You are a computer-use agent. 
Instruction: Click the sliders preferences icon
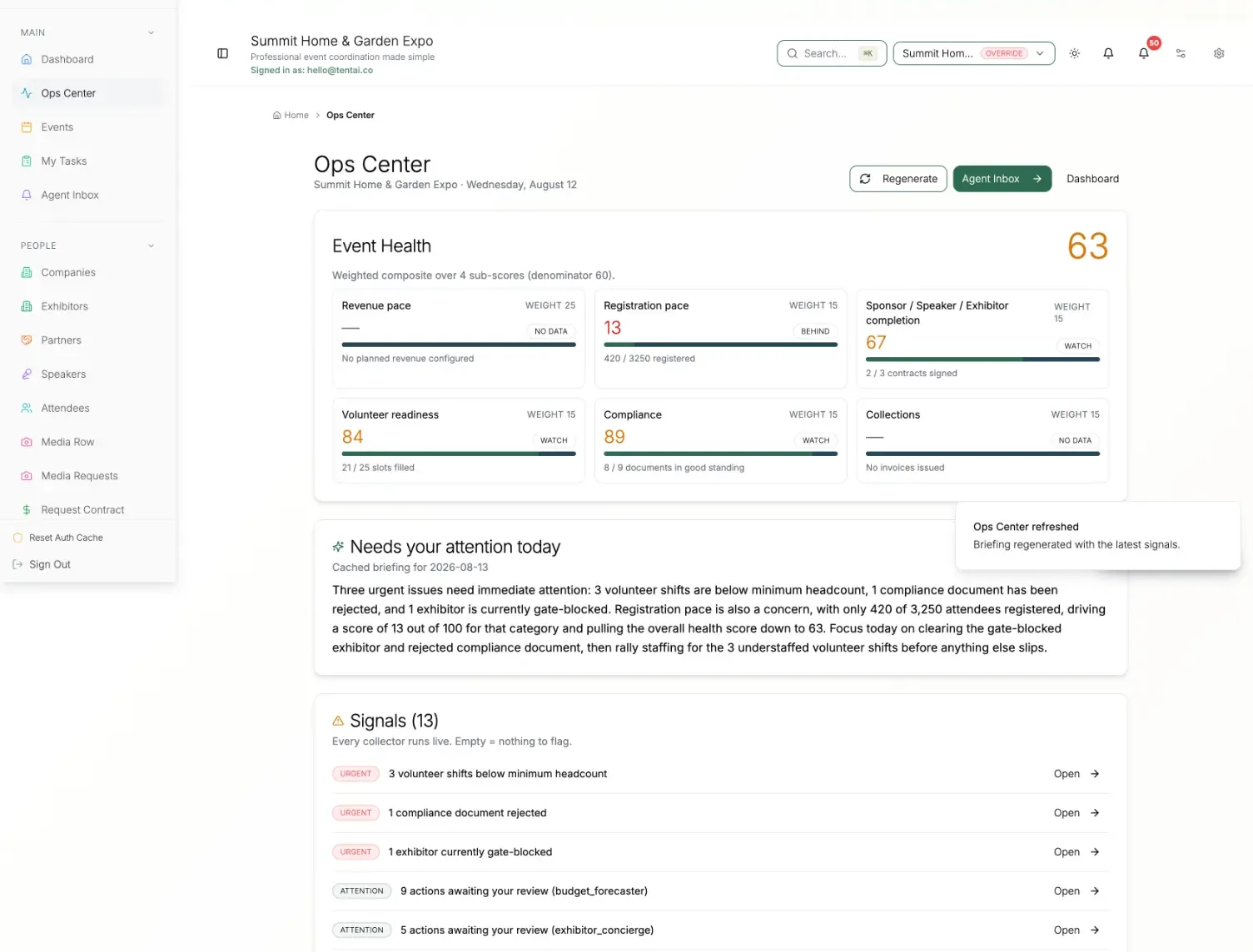click(x=1181, y=53)
